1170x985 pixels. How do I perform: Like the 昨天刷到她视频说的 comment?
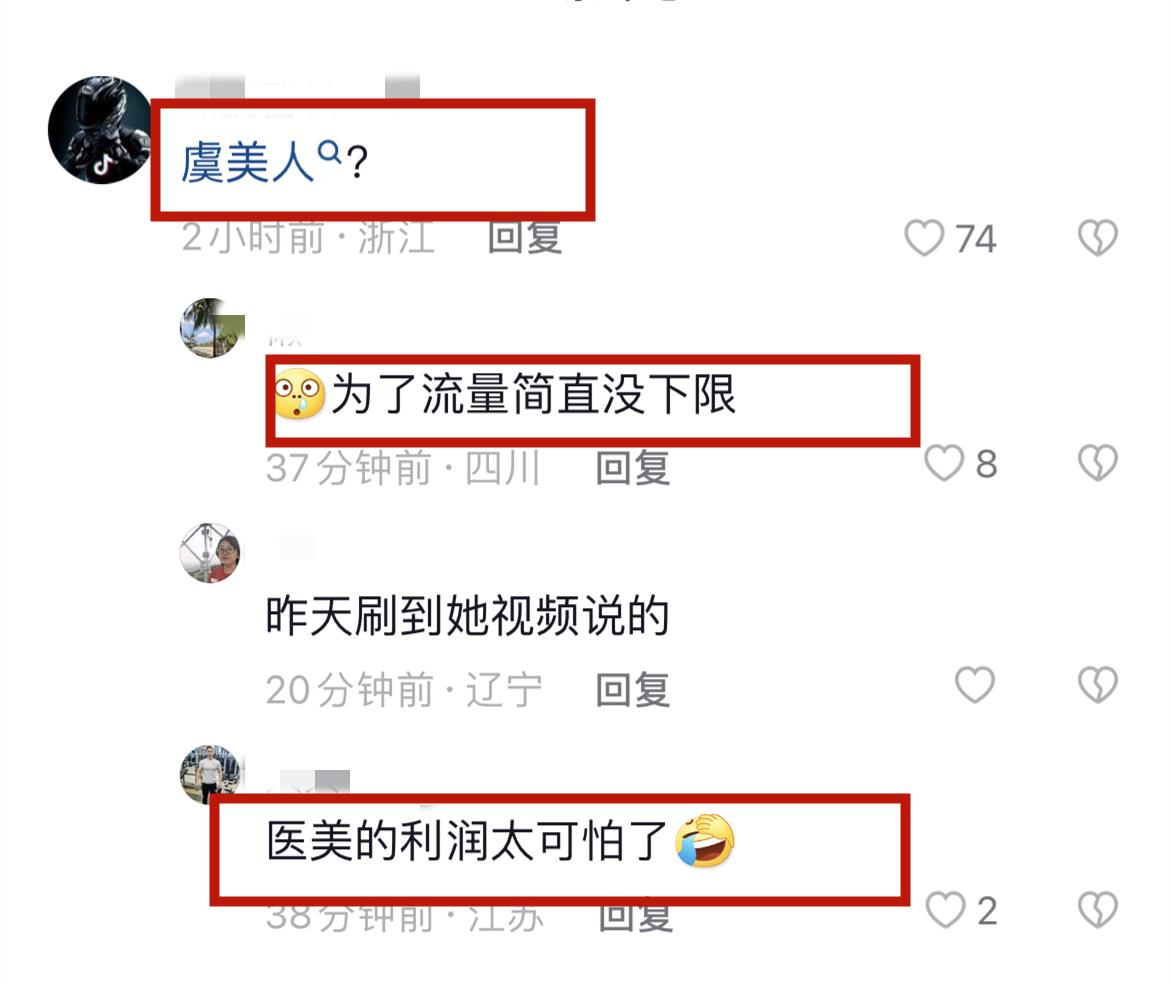[x=975, y=684]
